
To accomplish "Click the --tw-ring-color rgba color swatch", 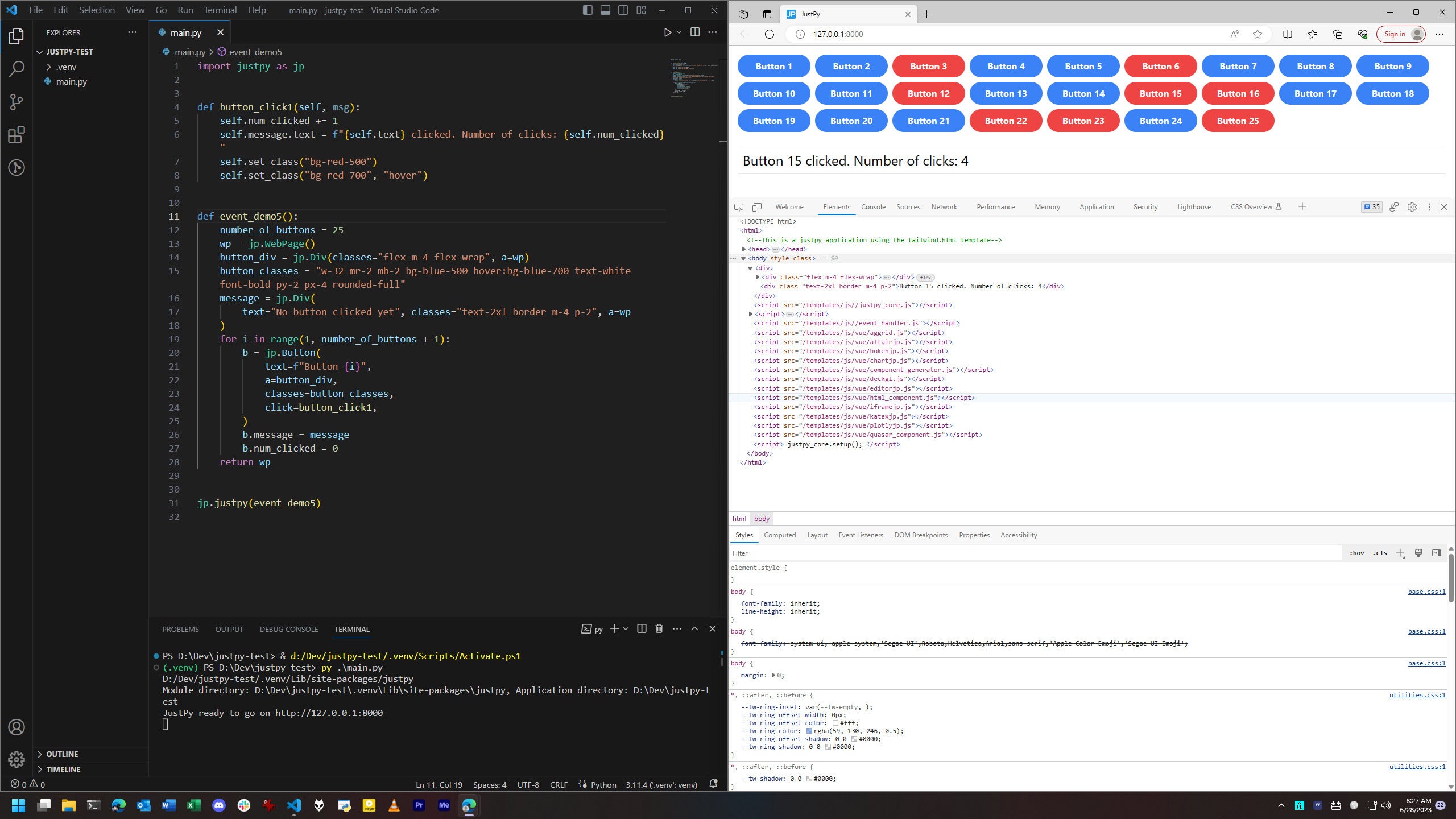I will 809,731.
